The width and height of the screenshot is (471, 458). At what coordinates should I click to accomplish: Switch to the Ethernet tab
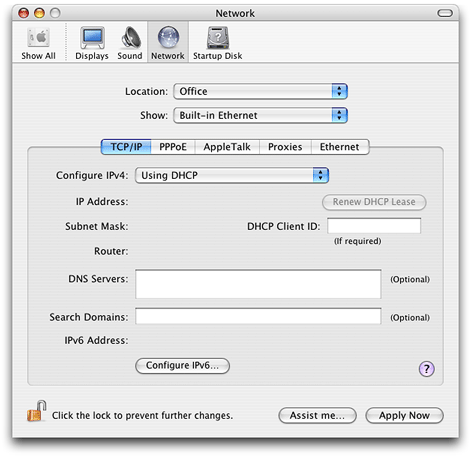pos(340,147)
